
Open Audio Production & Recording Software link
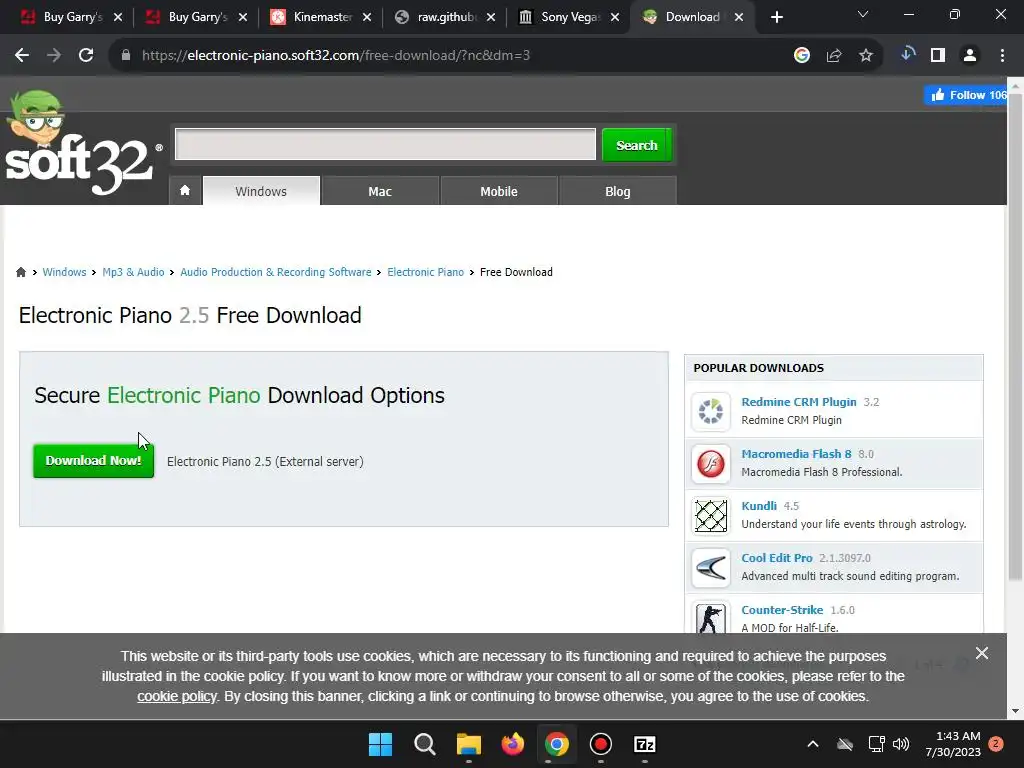pyautogui.click(x=276, y=272)
